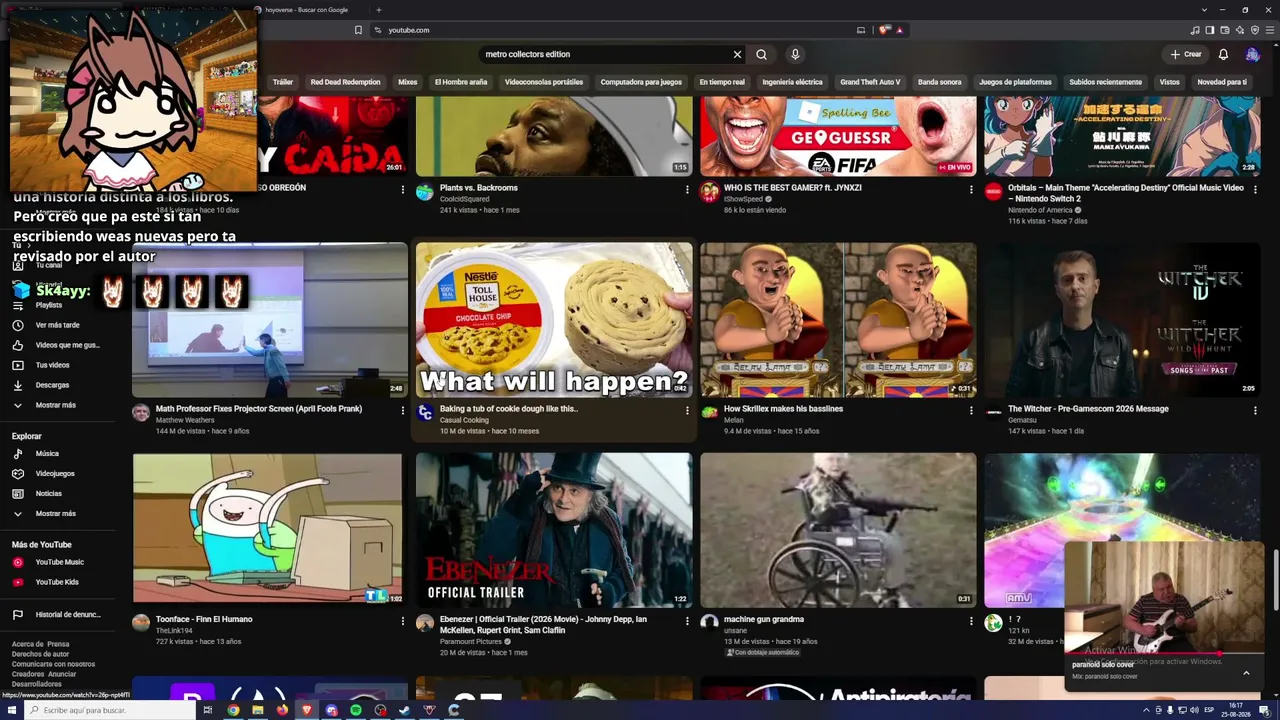1280x720 pixels.
Task: Click the Crear button
Action: click(1186, 54)
